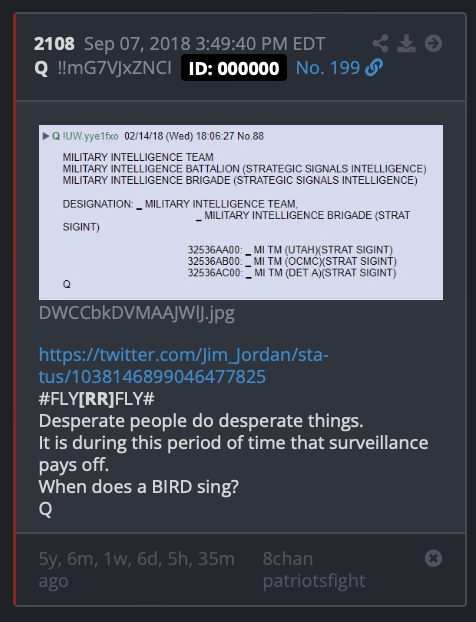Viewport: 476px width, 622px height.
Task: Click the DWCCbkDVMAAJWlJ.jpg filename
Action: click(x=136, y=313)
